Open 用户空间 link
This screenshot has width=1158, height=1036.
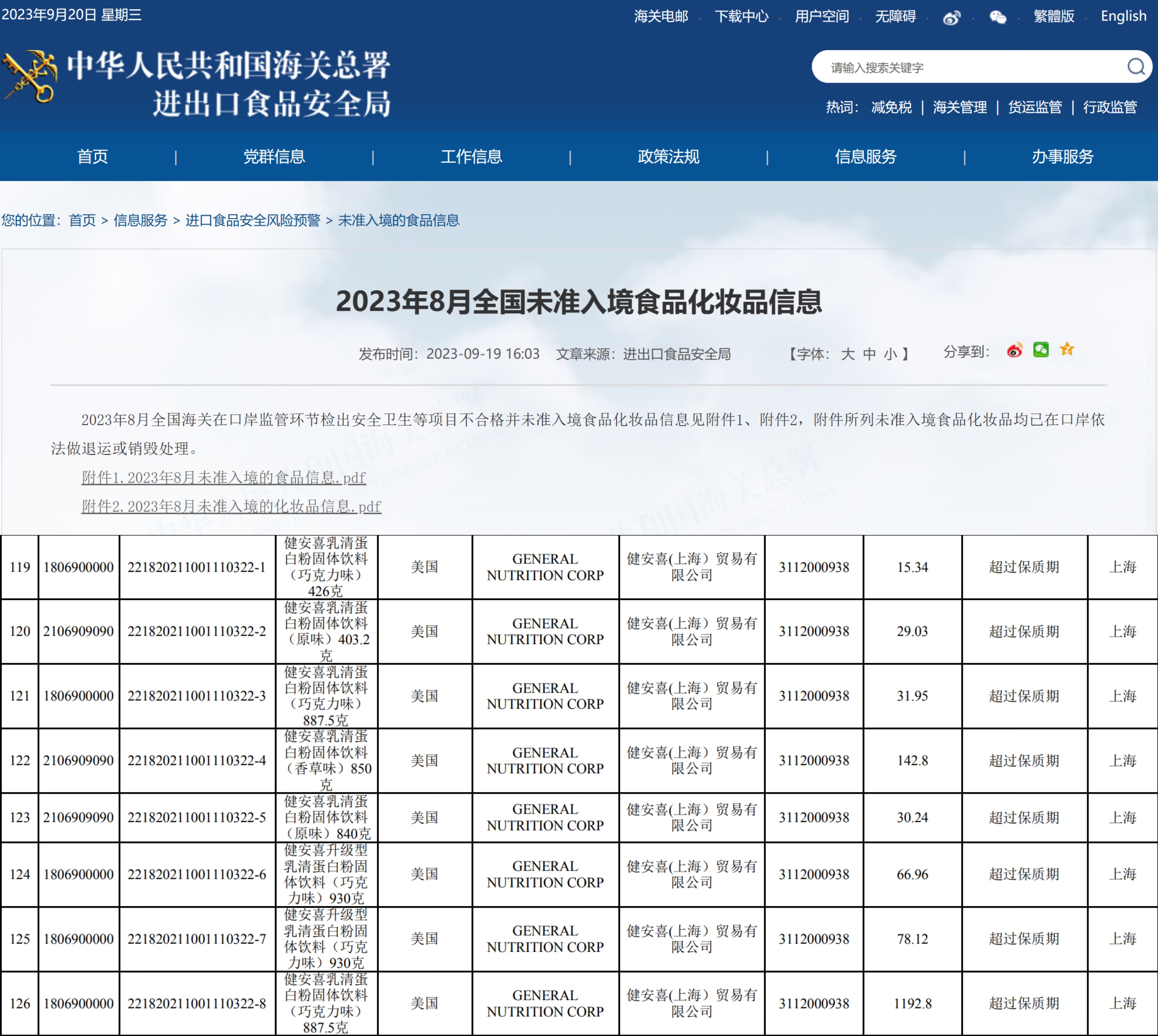(x=822, y=16)
